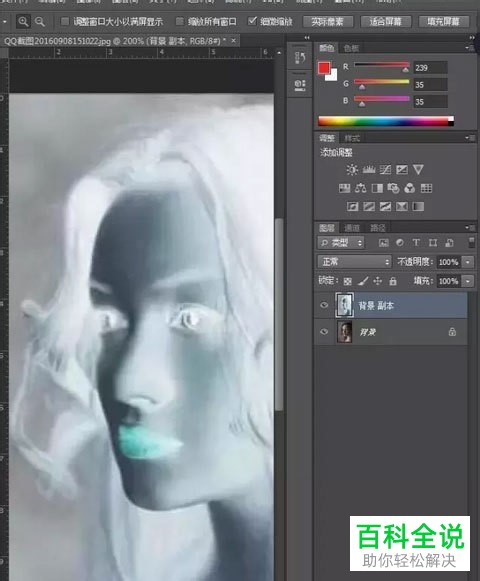The height and width of the screenshot is (581, 480).
Task: Enable 缩放所有窗口 checkbox
Action: 179,21
